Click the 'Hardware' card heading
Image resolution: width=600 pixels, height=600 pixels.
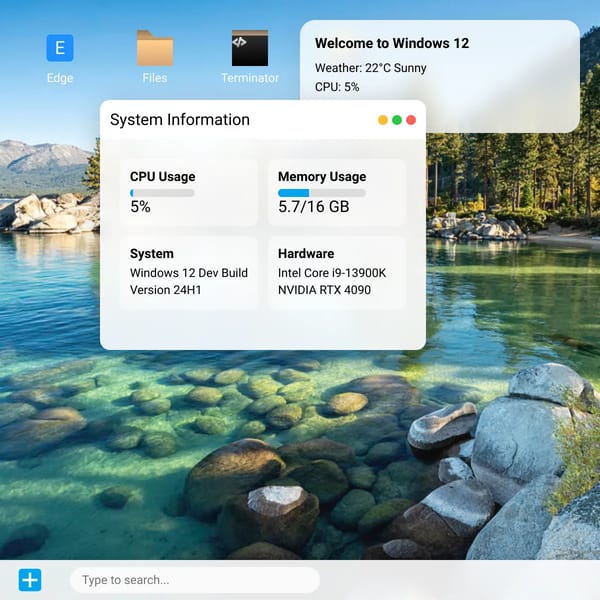(306, 253)
